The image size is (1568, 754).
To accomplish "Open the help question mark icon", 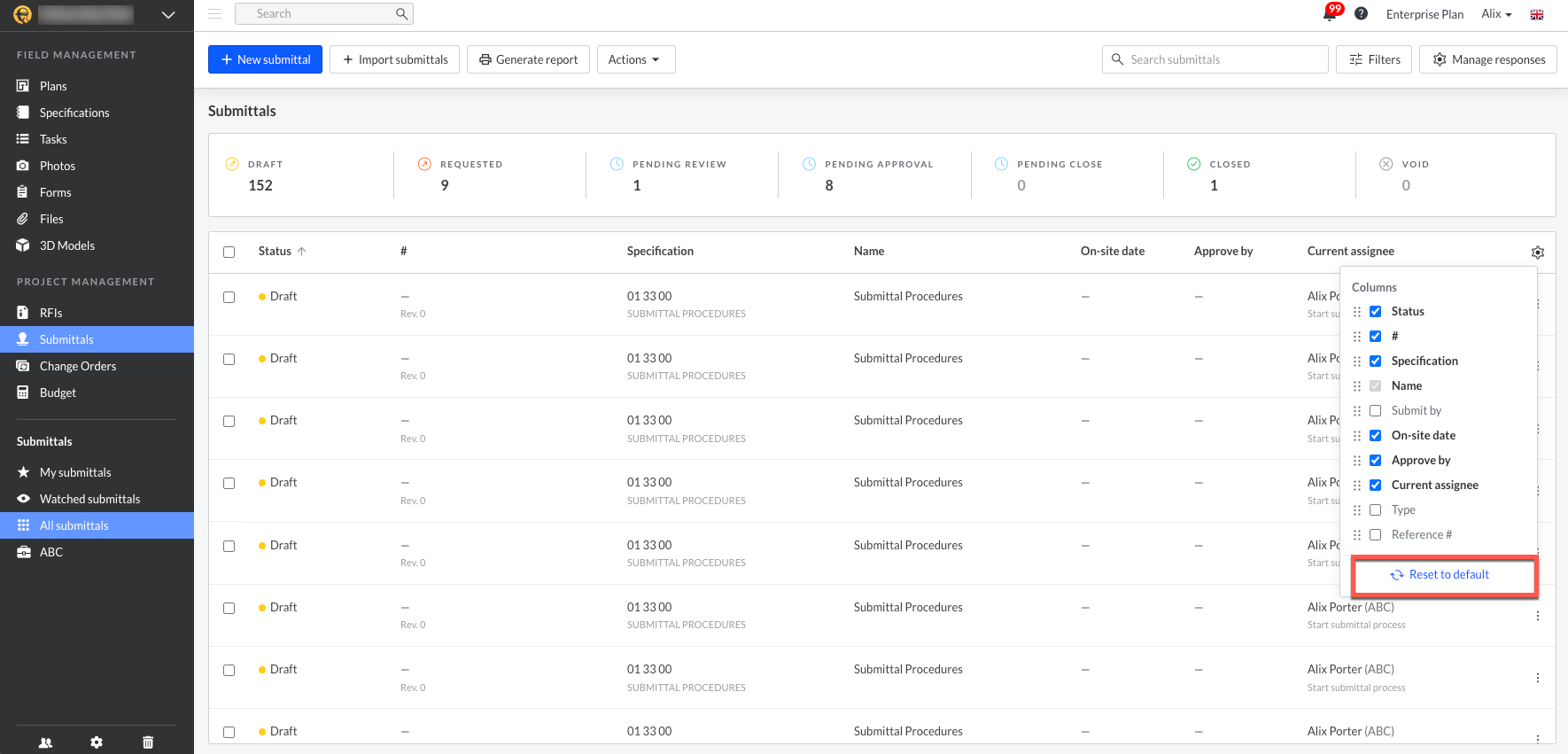I will (x=1362, y=13).
